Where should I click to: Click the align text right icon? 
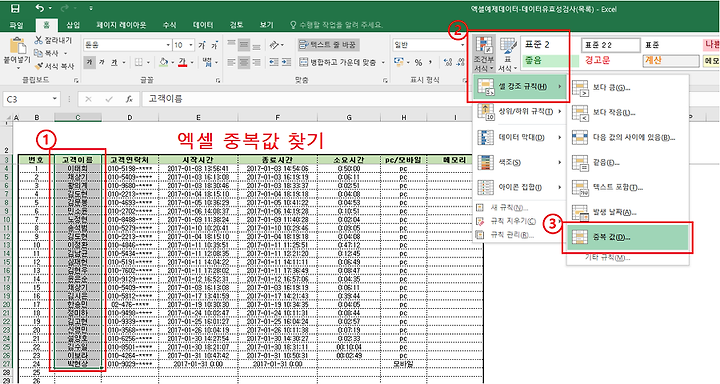tap(256, 62)
